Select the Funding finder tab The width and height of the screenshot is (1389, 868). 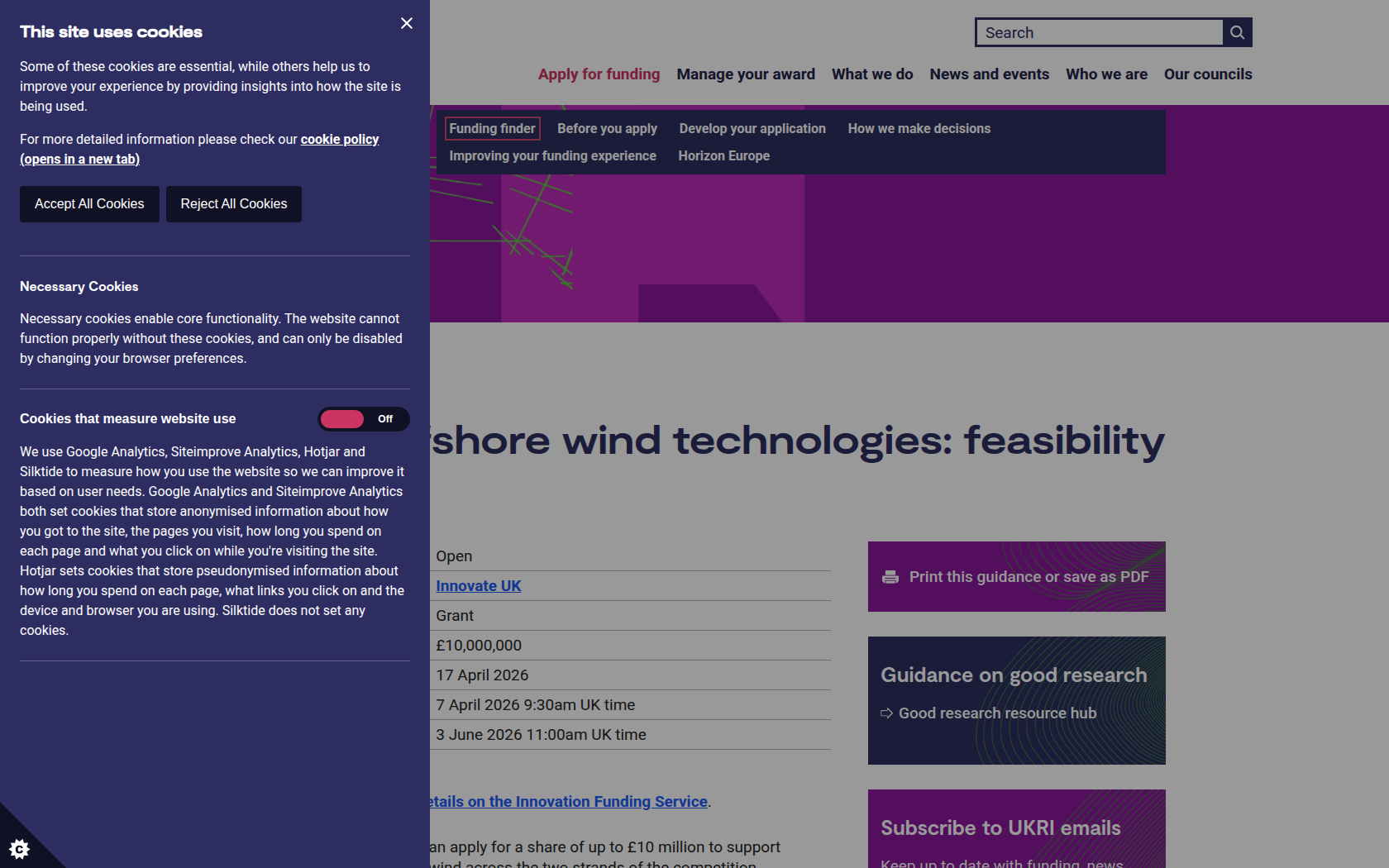click(x=492, y=128)
